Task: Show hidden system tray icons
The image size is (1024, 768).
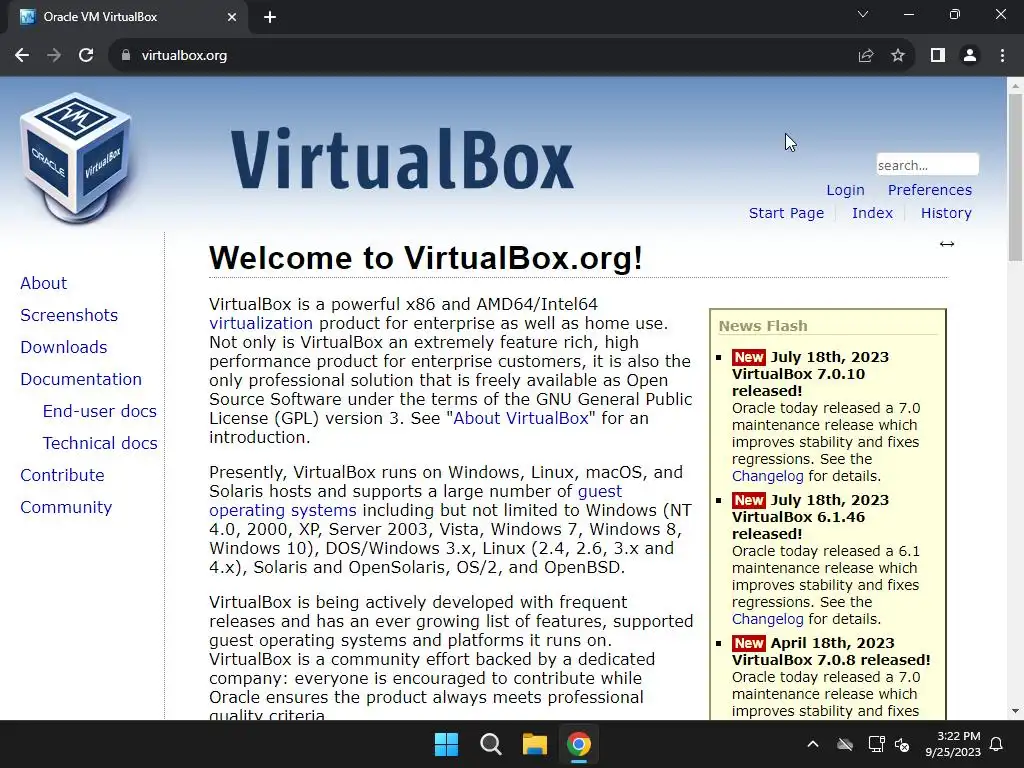Action: [x=813, y=744]
